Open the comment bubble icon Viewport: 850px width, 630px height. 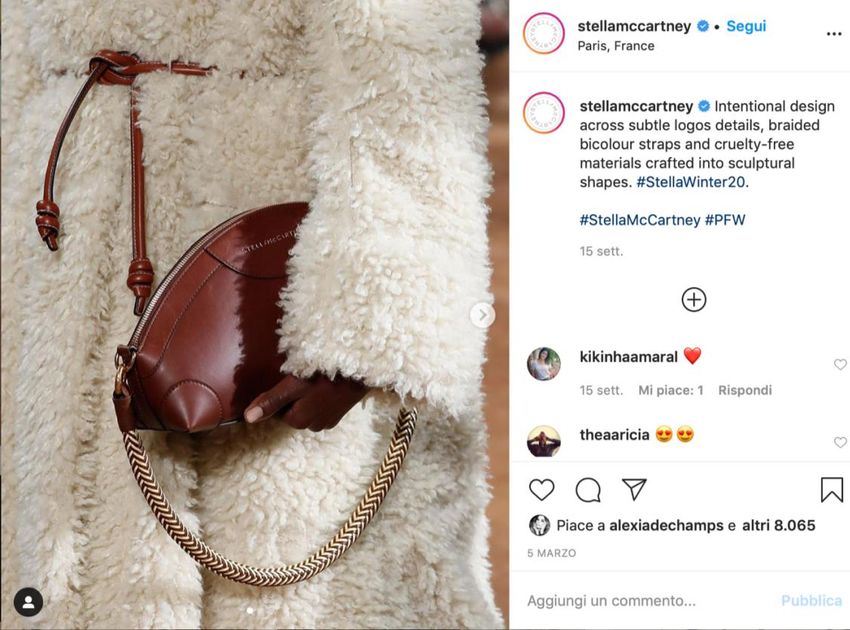[588, 490]
